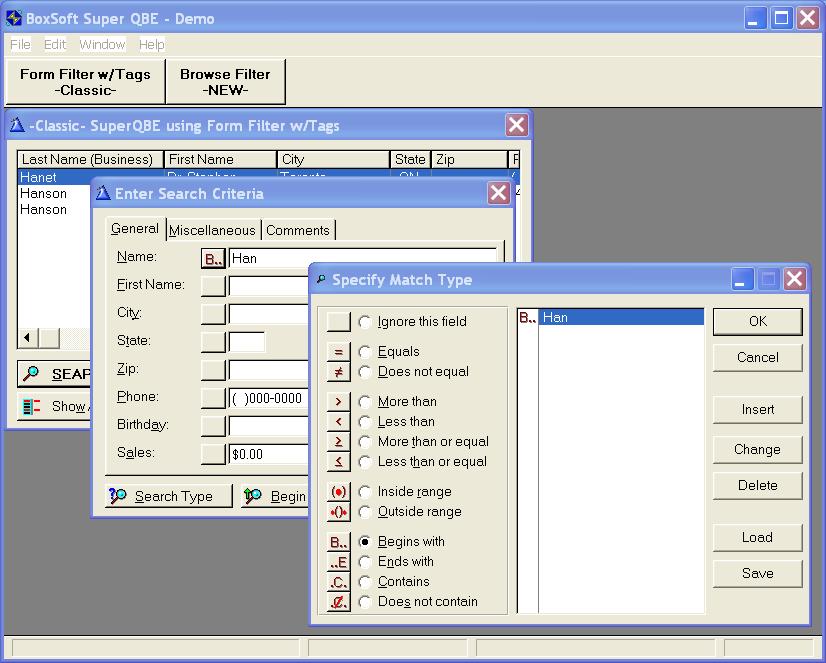
Task: Click the More than (>) icon
Action: [x=339, y=402]
